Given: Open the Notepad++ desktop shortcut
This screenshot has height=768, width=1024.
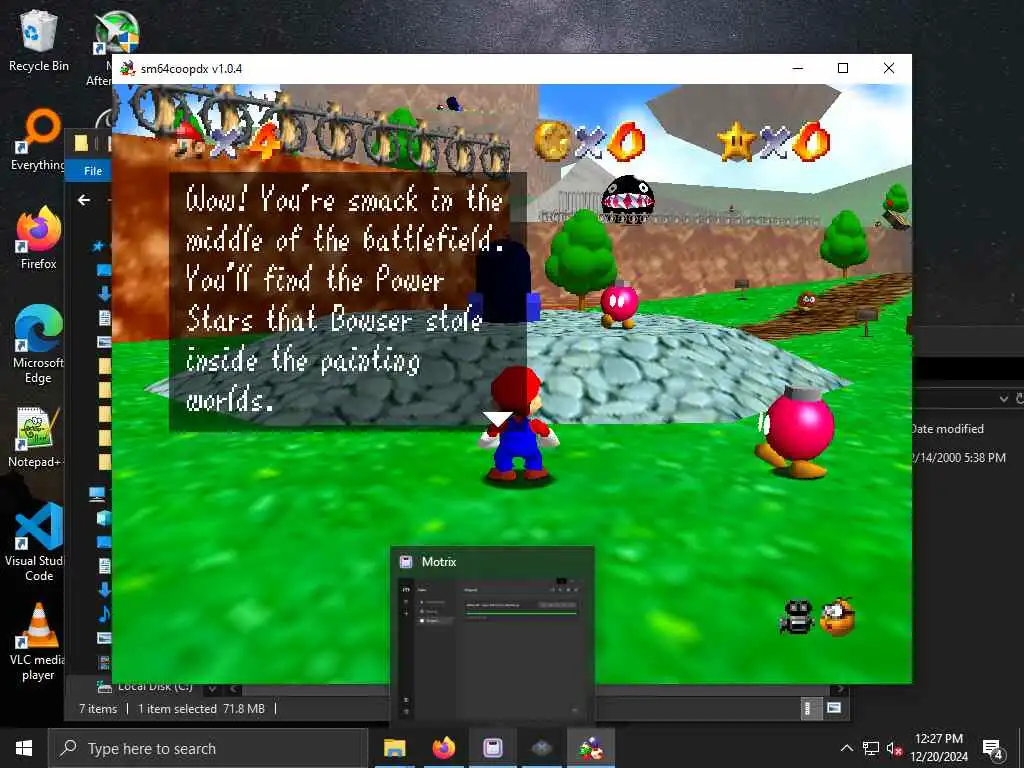Looking at the screenshot, I should click(36, 438).
